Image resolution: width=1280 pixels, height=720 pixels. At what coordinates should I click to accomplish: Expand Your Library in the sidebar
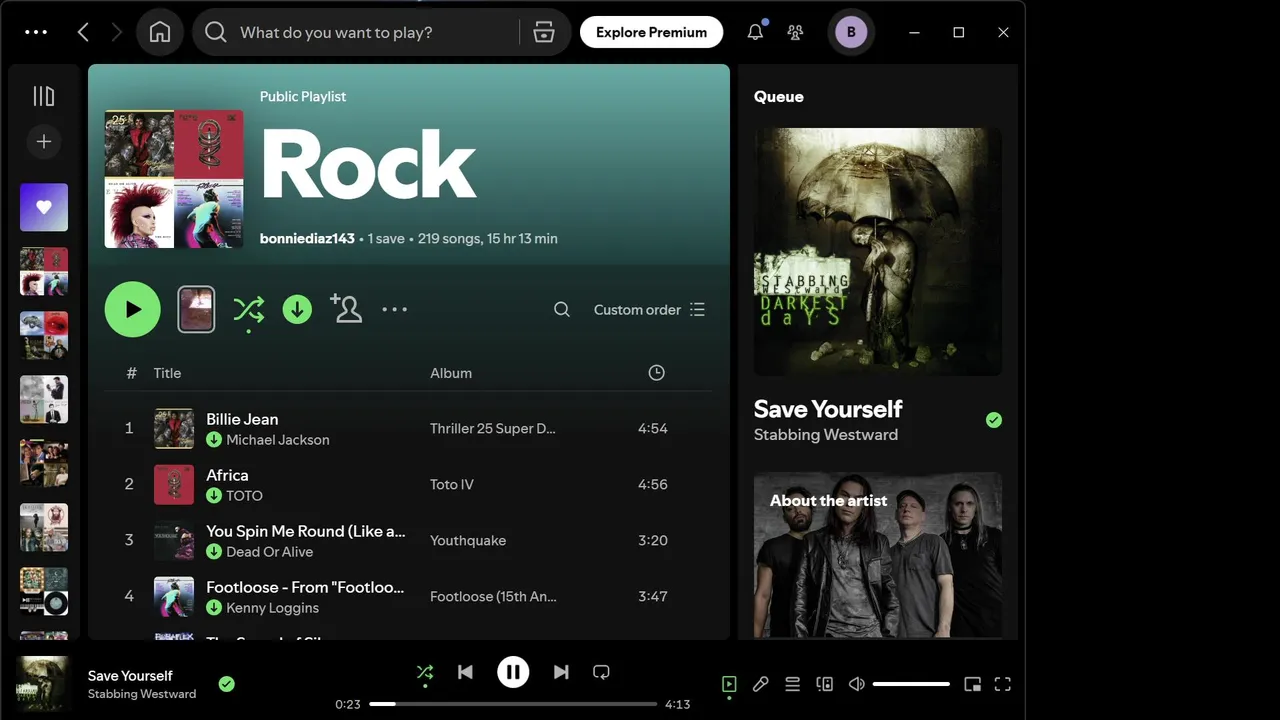44,96
